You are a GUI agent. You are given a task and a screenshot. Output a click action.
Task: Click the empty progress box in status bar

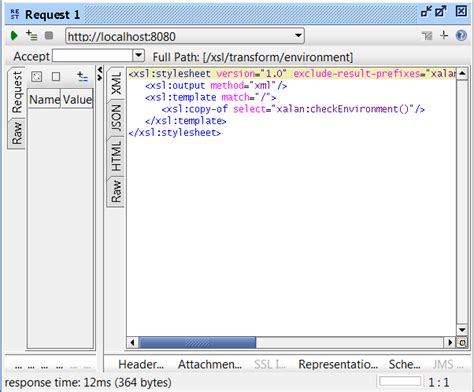[400, 381]
